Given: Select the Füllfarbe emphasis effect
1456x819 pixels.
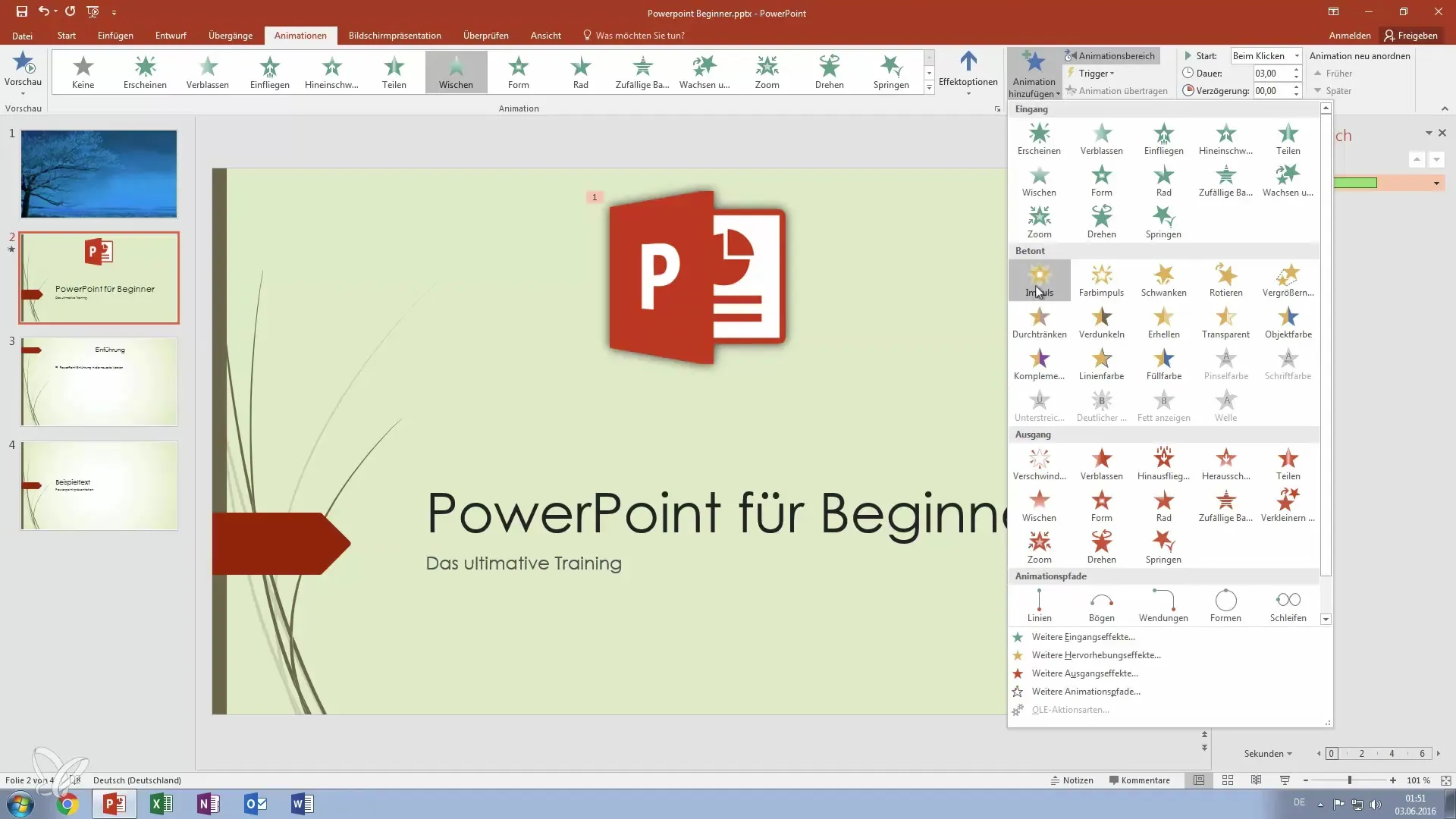Looking at the screenshot, I should (x=1163, y=363).
